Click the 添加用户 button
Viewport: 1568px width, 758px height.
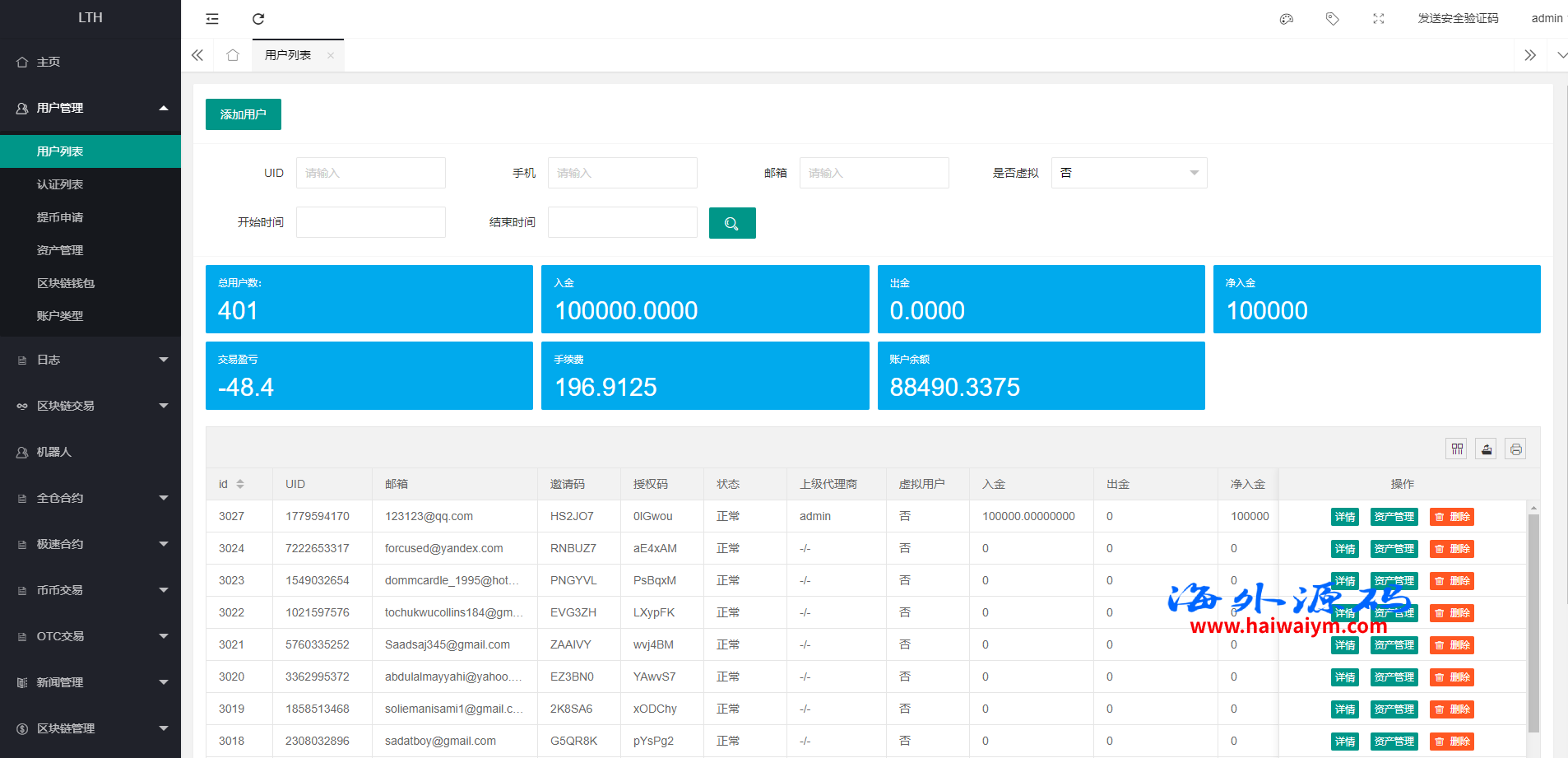[243, 114]
